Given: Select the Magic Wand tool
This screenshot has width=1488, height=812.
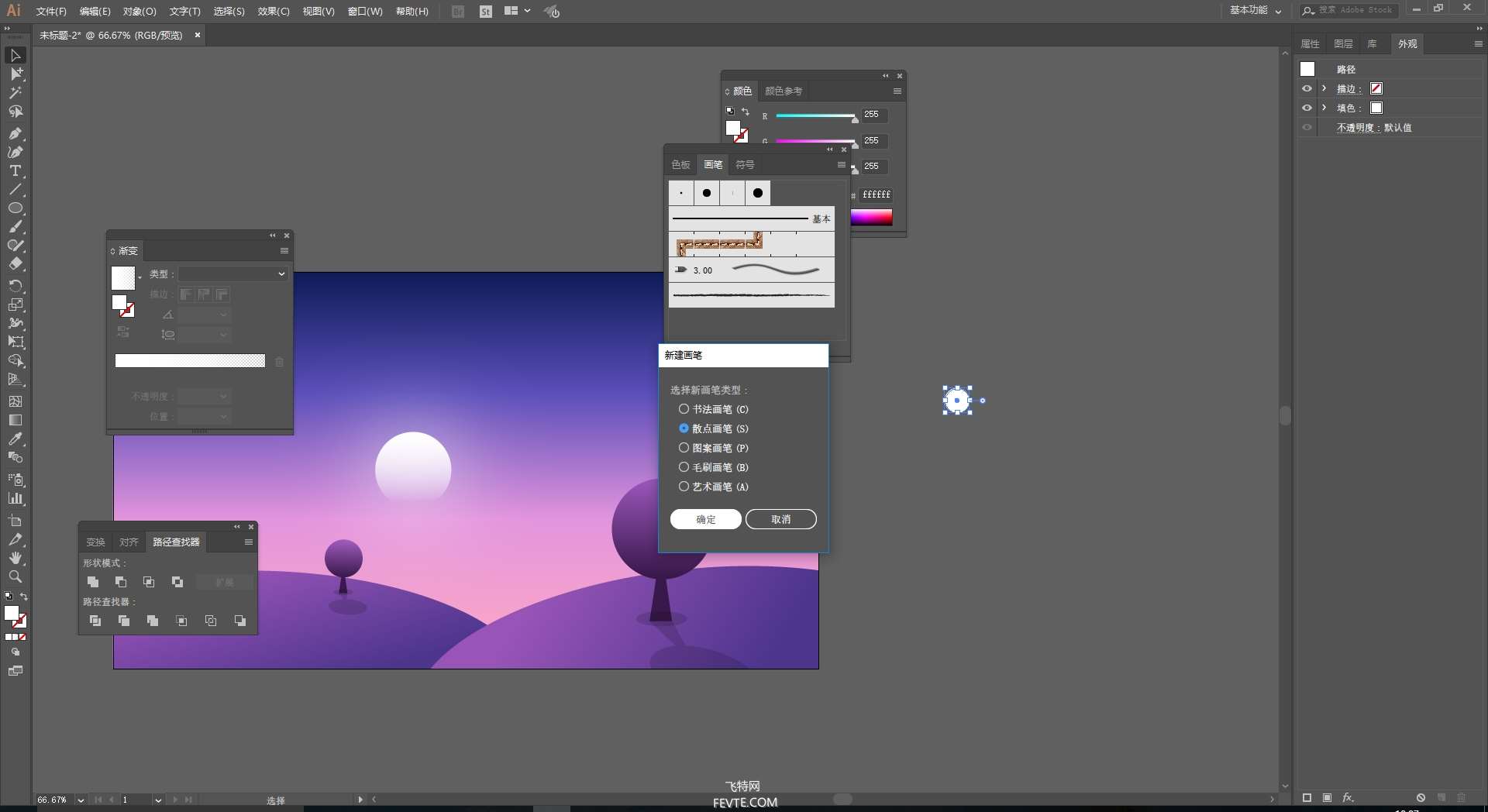Looking at the screenshot, I should [15, 93].
